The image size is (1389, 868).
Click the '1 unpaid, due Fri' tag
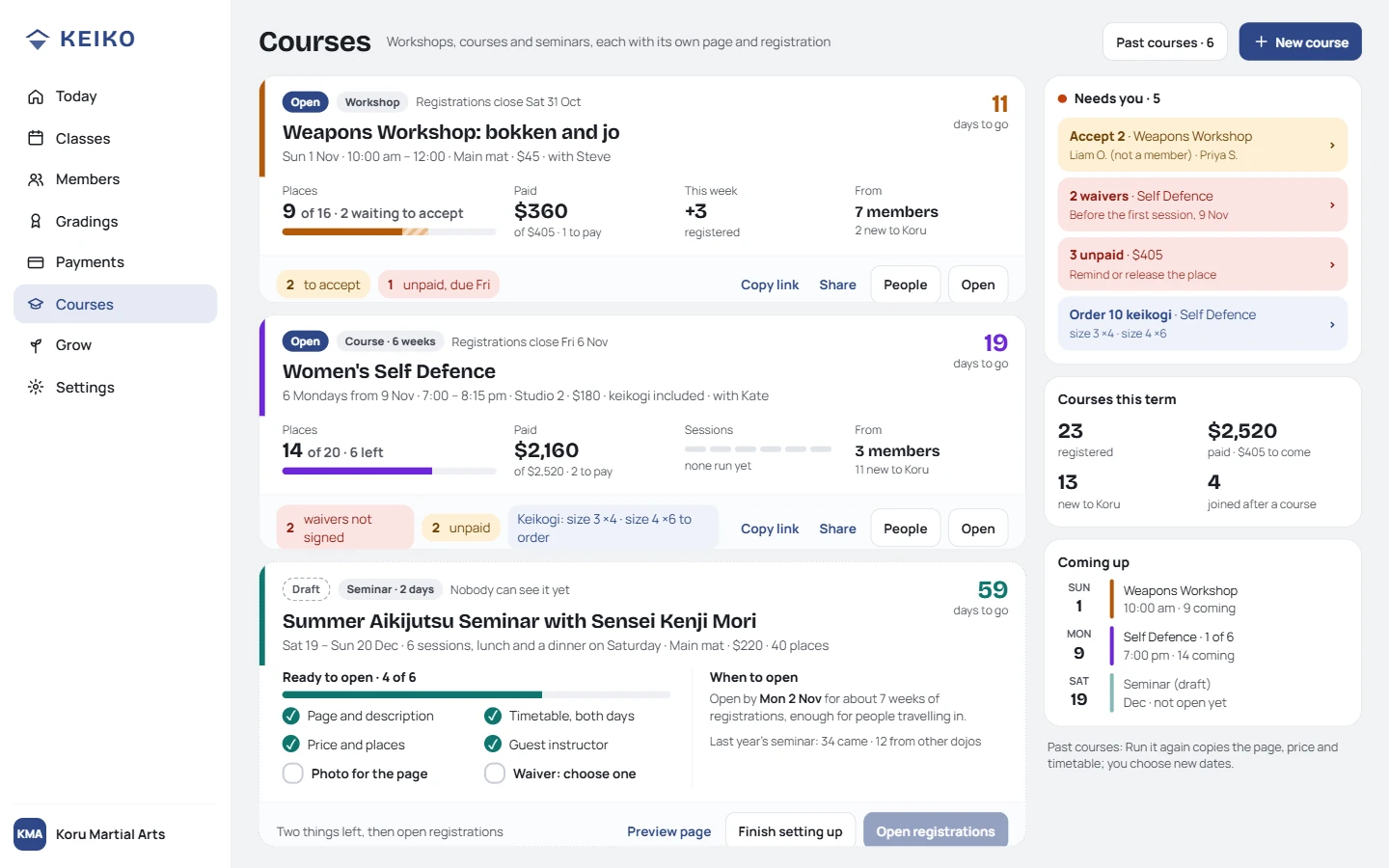(438, 285)
